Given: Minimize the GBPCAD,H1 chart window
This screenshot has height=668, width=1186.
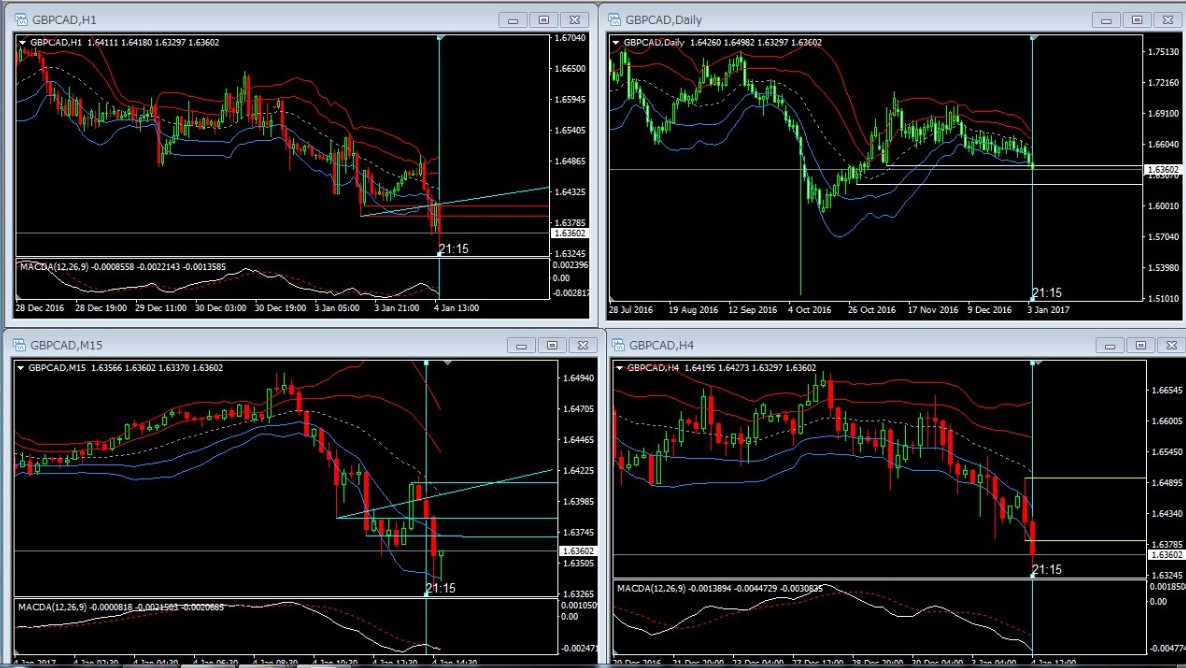Looking at the screenshot, I should pyautogui.click(x=513, y=19).
